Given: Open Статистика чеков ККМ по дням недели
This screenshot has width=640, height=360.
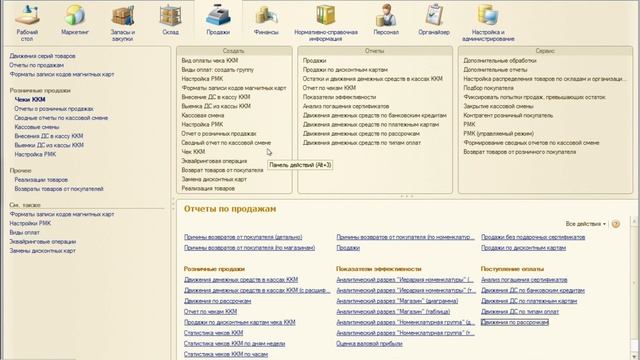Looking at the screenshot, I should pyautogui.click(x=234, y=344).
